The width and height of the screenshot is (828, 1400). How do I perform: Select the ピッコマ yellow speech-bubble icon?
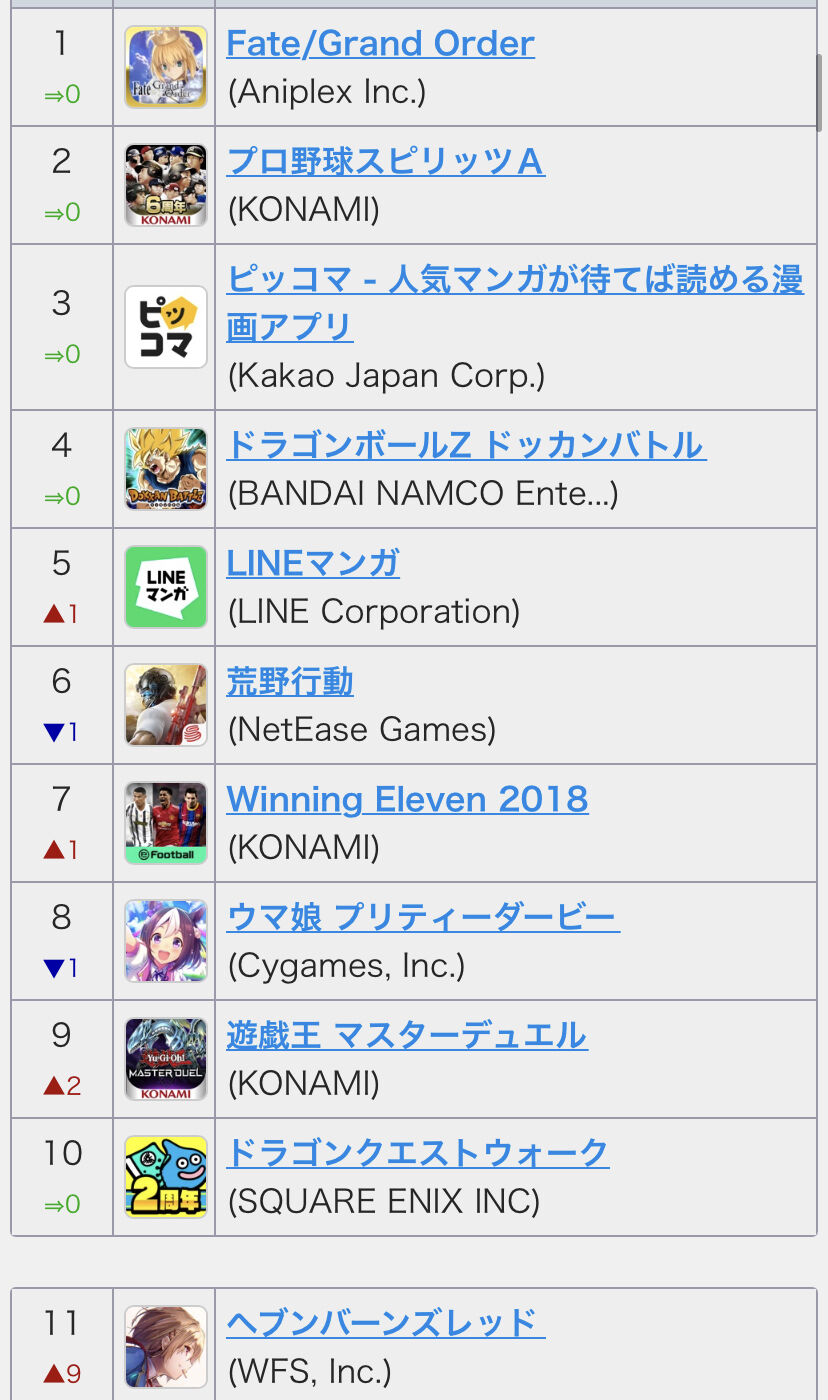(x=166, y=327)
